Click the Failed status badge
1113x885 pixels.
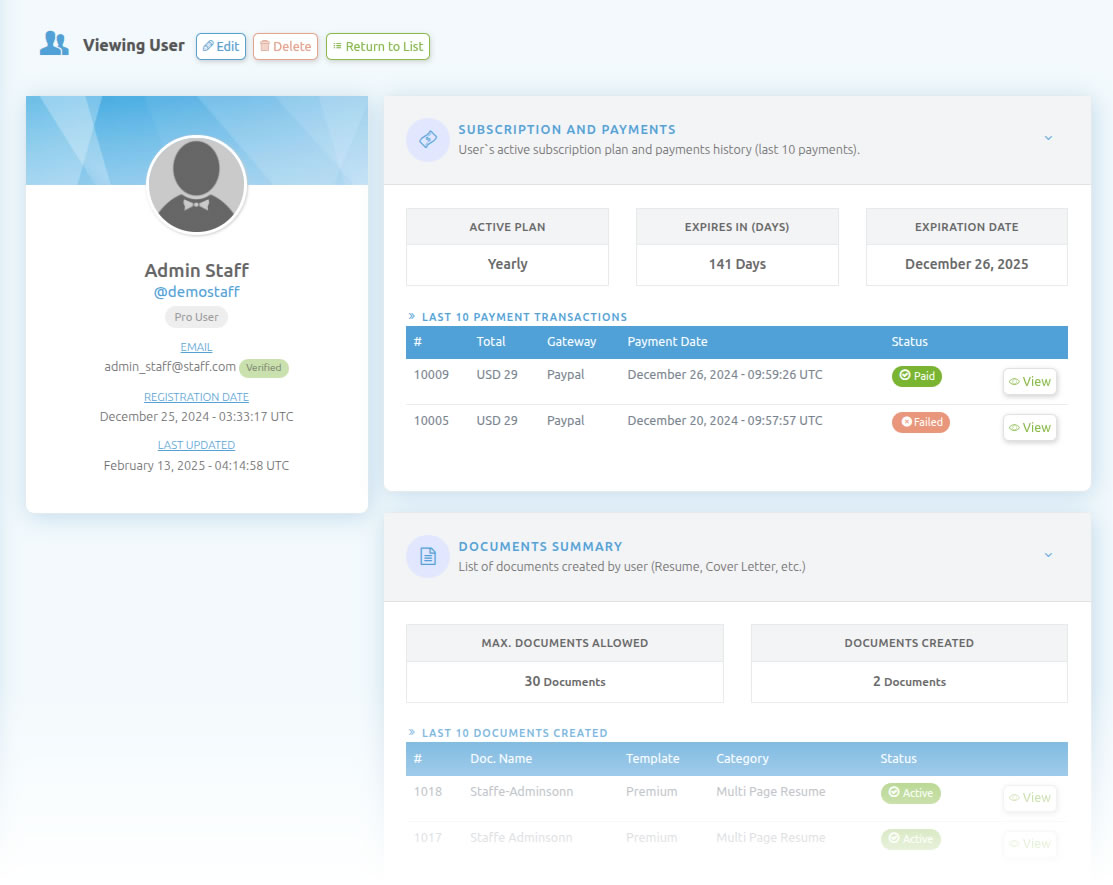click(x=921, y=422)
